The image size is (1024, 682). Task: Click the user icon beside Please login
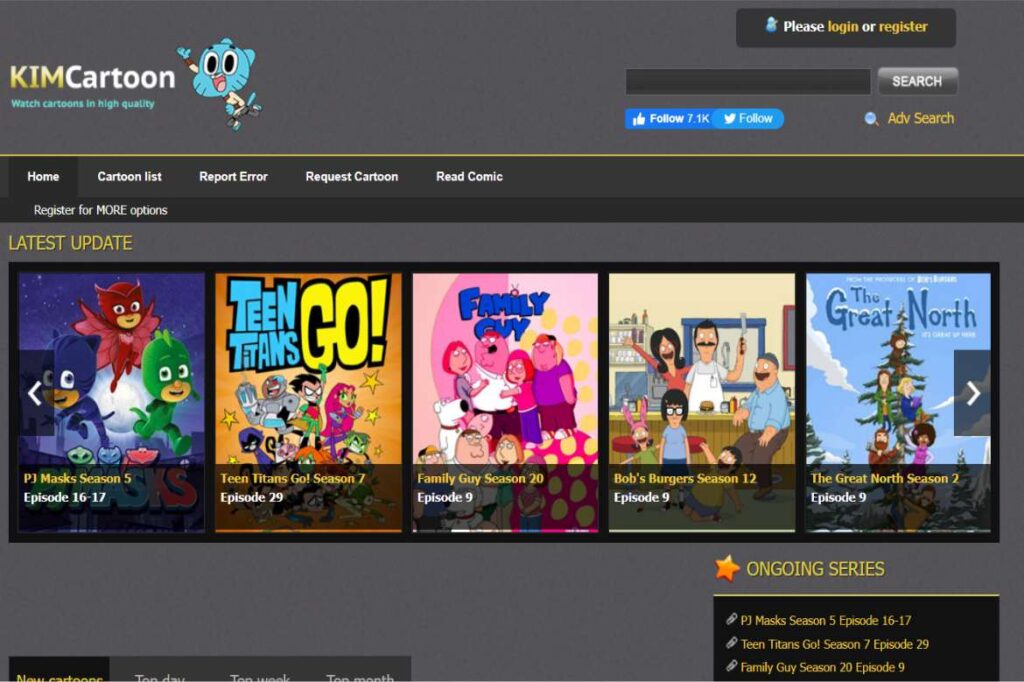(771, 25)
